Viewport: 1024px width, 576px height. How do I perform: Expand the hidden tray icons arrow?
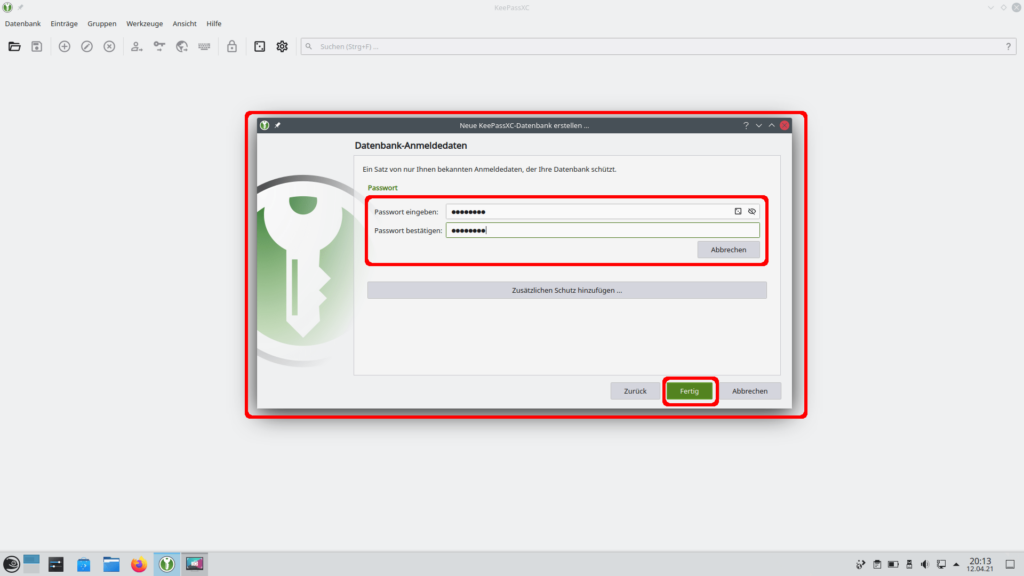(956, 564)
